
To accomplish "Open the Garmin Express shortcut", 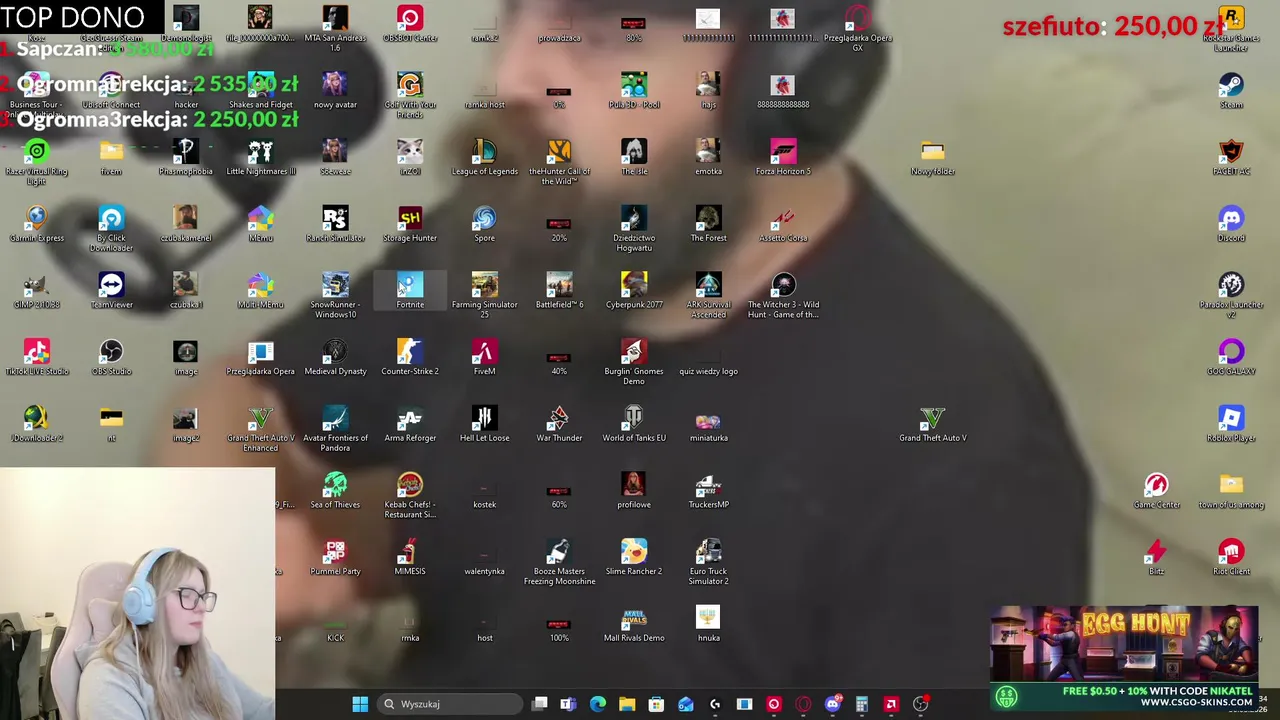I will pyautogui.click(x=36, y=223).
